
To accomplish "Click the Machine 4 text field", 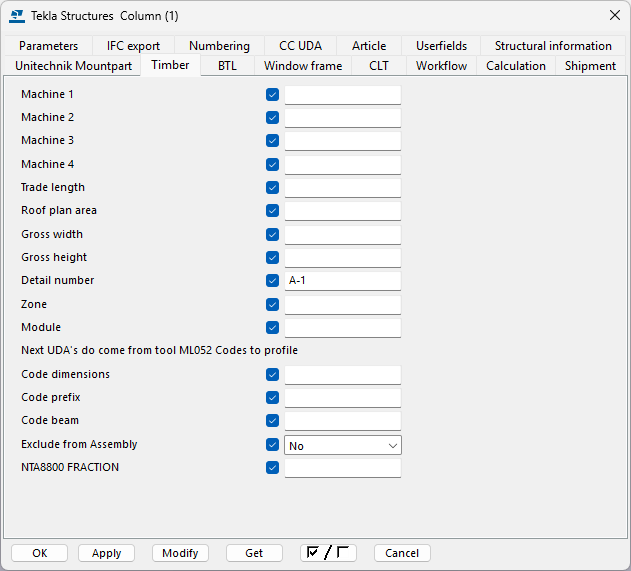I will (x=343, y=165).
